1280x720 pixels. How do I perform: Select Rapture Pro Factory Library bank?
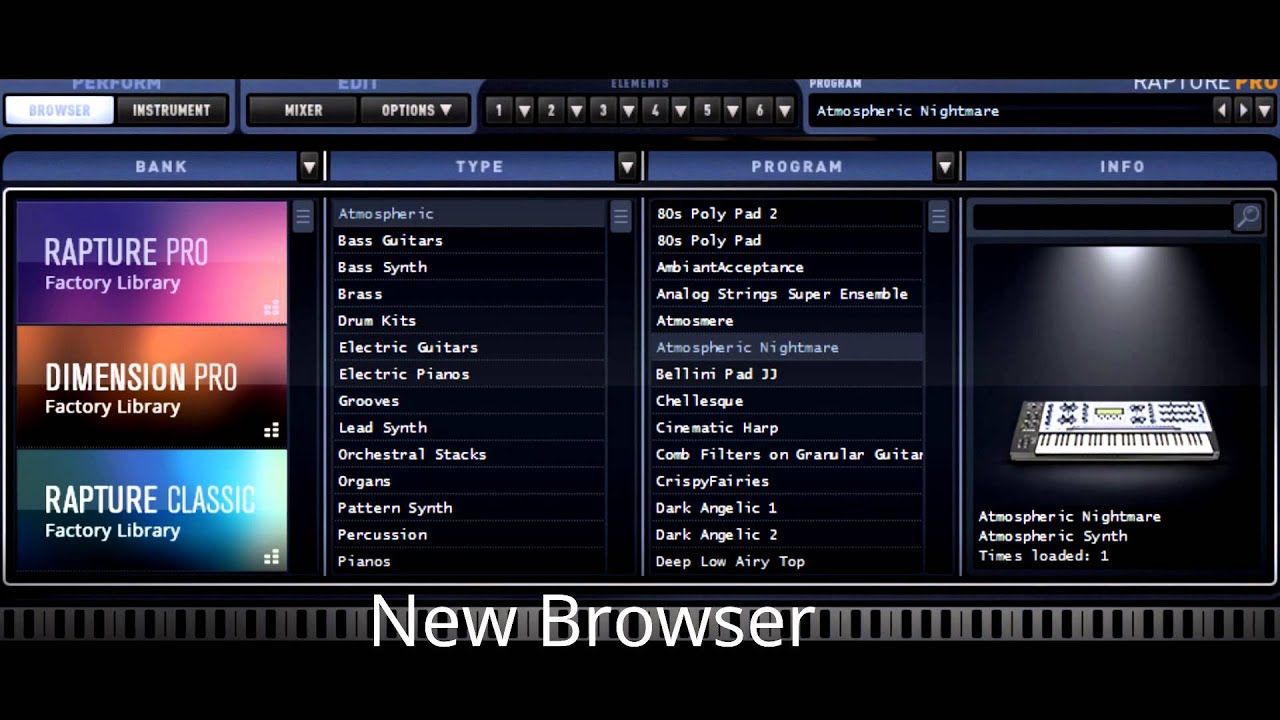152,263
